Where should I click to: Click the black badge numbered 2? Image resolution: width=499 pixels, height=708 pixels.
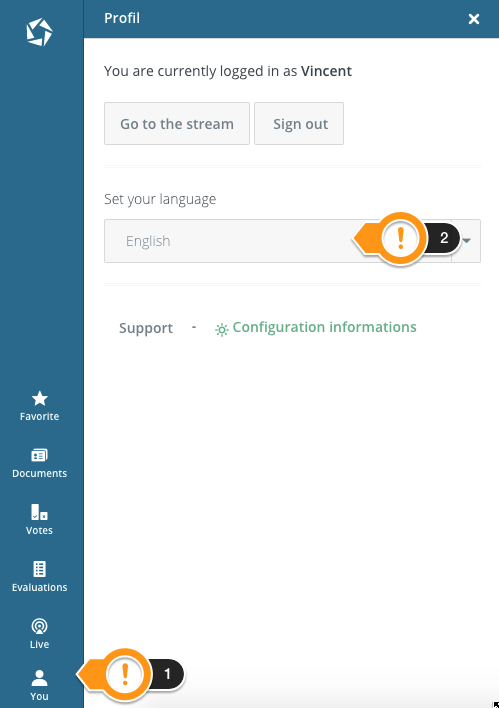click(x=443, y=238)
